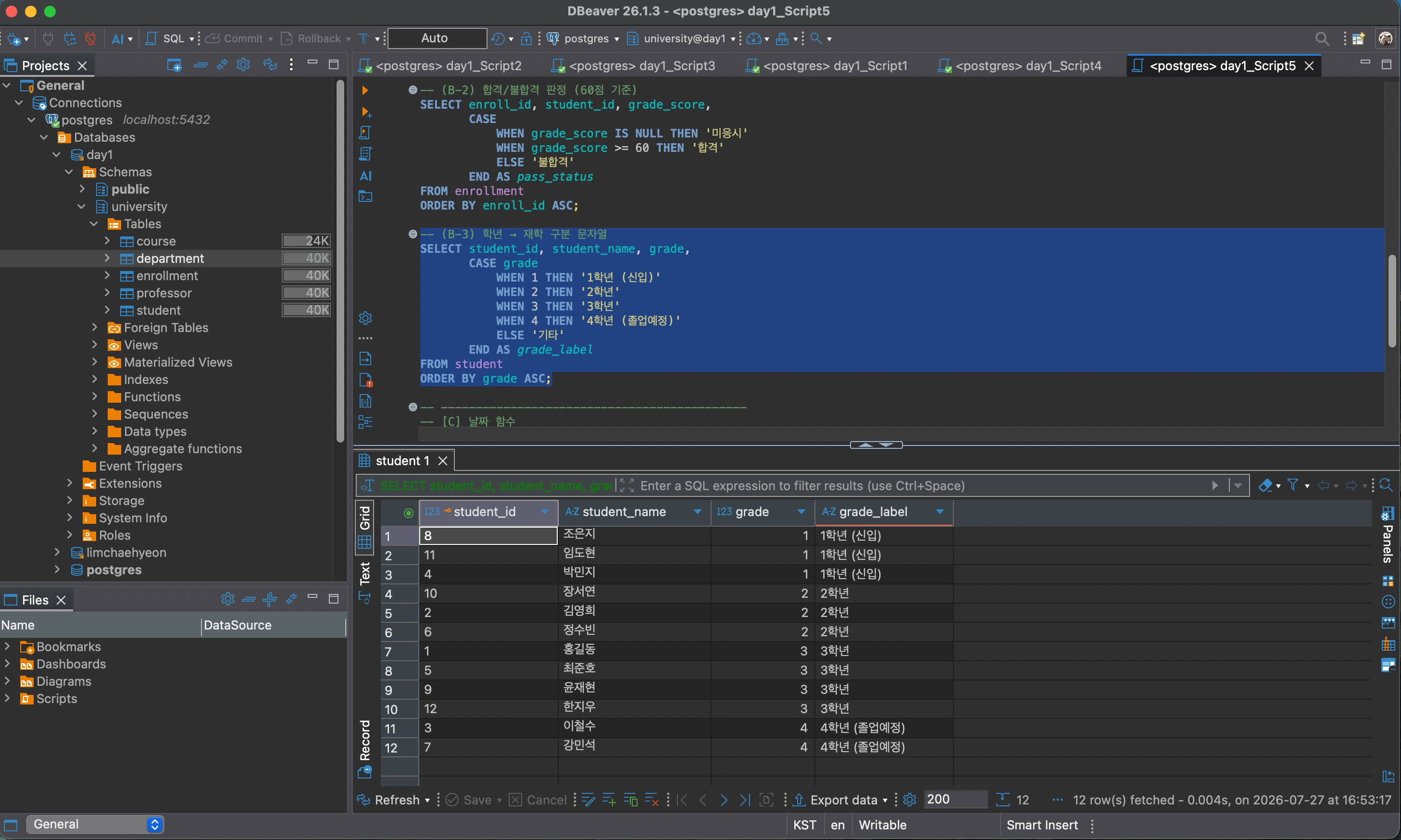Show the outline panel icon in editor sidebar
This screenshot has width=1401, height=840.
coord(365,422)
